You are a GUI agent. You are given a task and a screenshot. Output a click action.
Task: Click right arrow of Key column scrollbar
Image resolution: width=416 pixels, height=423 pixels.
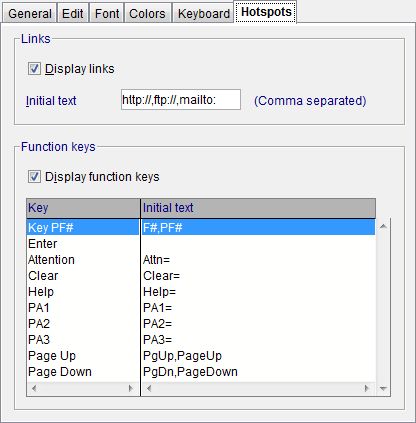point(131,388)
